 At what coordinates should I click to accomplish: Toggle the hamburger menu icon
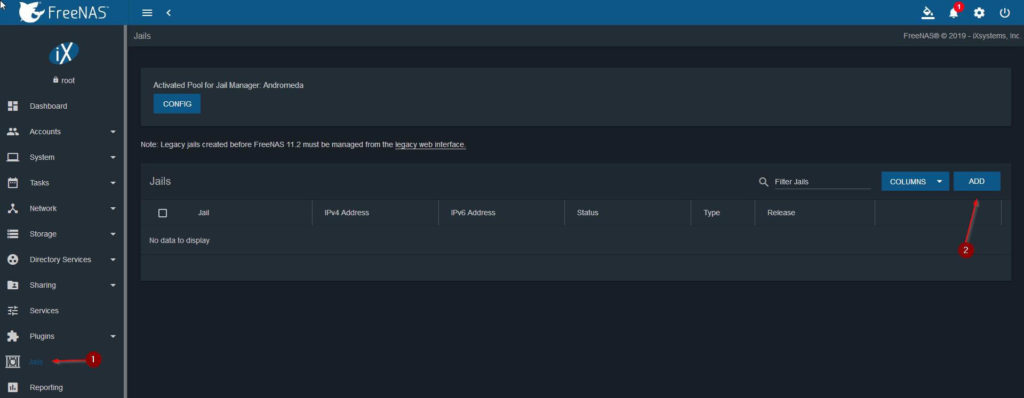click(x=147, y=12)
